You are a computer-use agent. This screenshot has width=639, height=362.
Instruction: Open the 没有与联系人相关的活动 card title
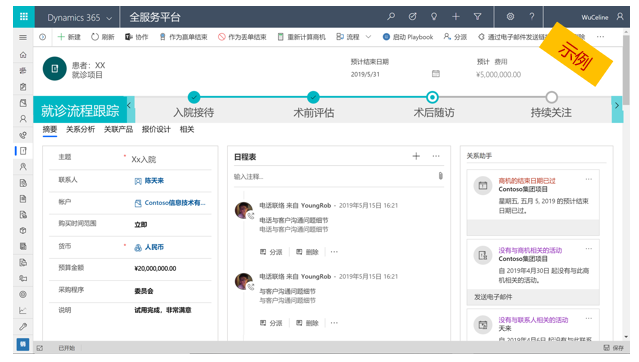533,320
